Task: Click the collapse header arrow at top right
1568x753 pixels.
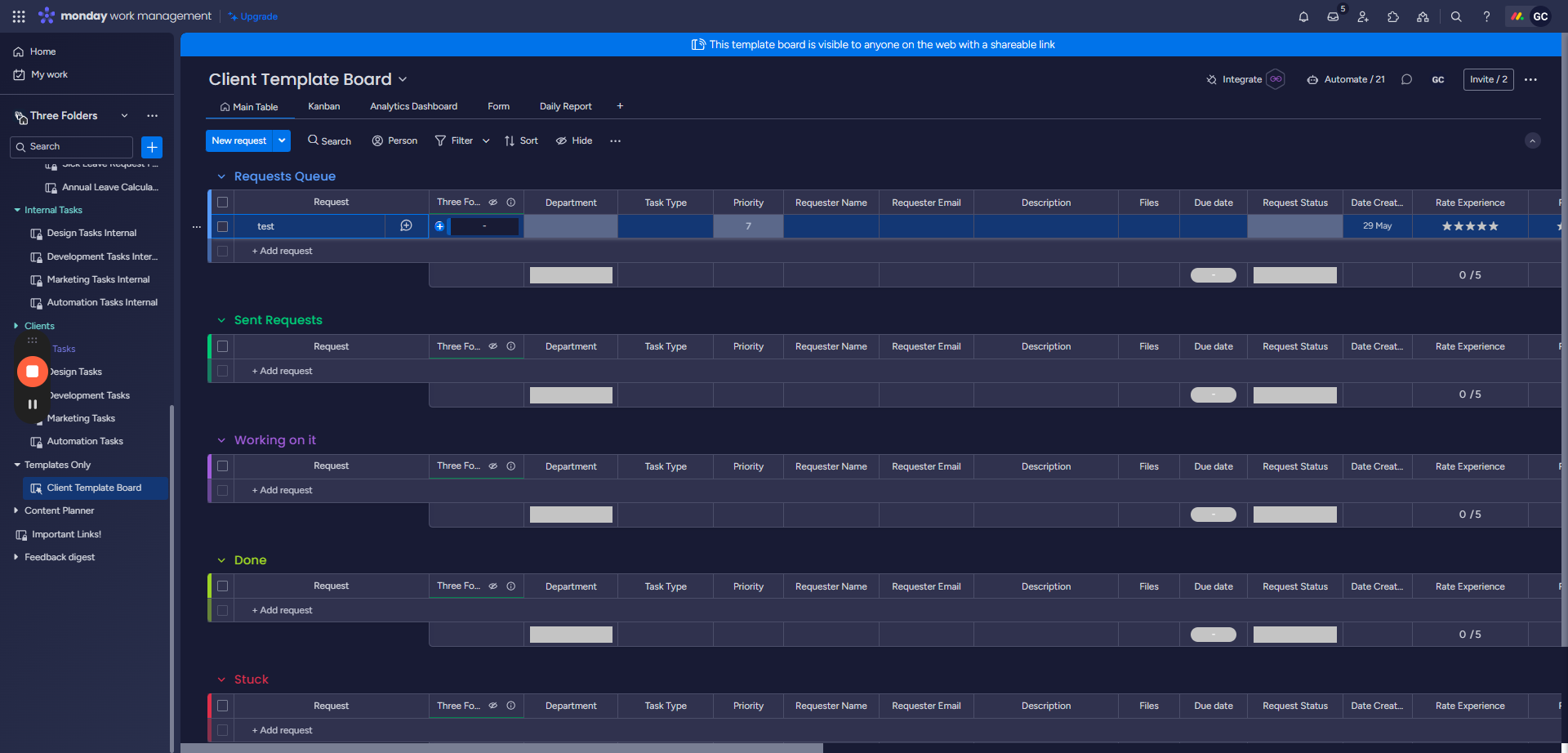Action: point(1533,140)
